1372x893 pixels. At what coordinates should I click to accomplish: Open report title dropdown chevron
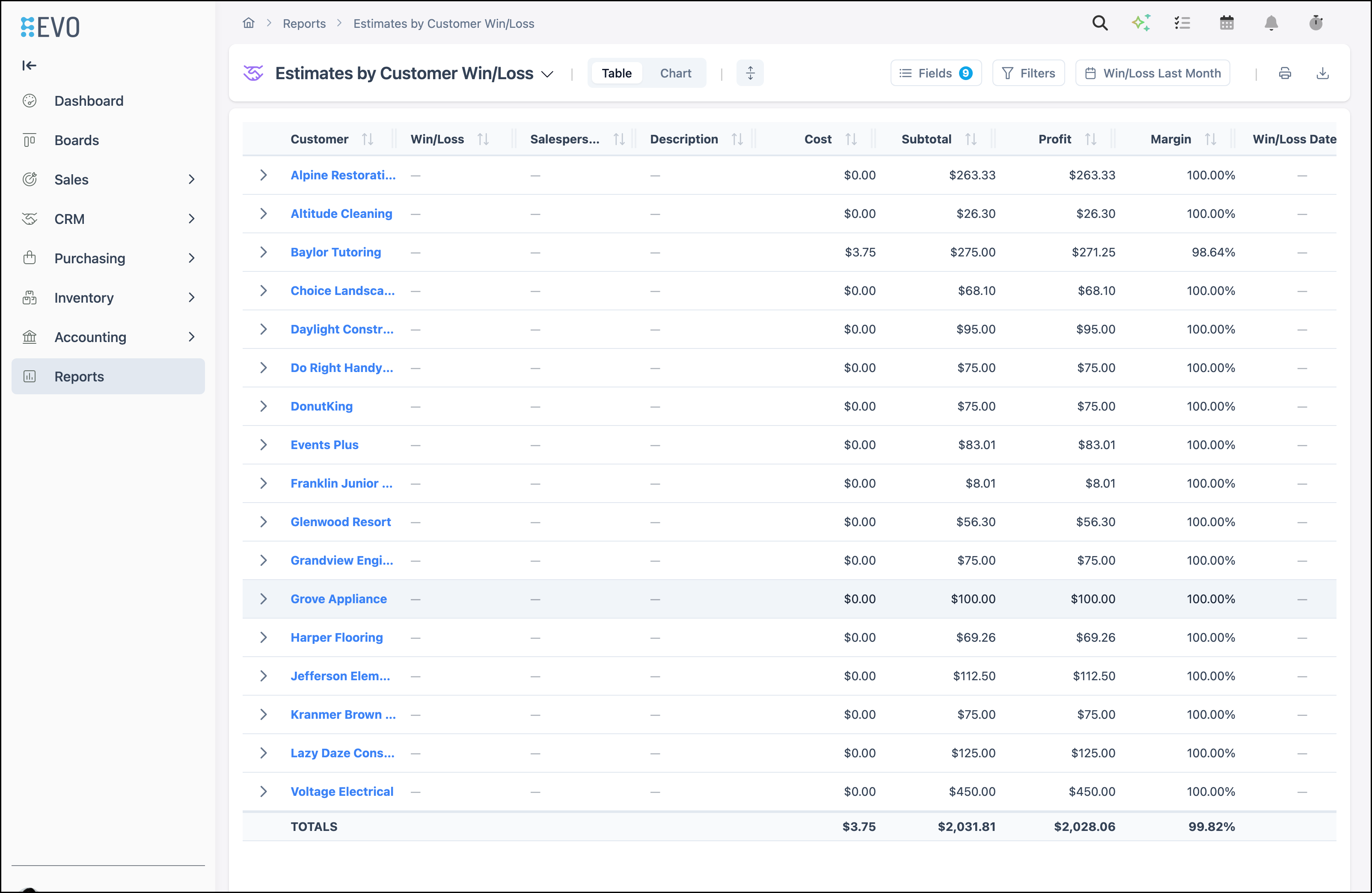pyautogui.click(x=548, y=74)
